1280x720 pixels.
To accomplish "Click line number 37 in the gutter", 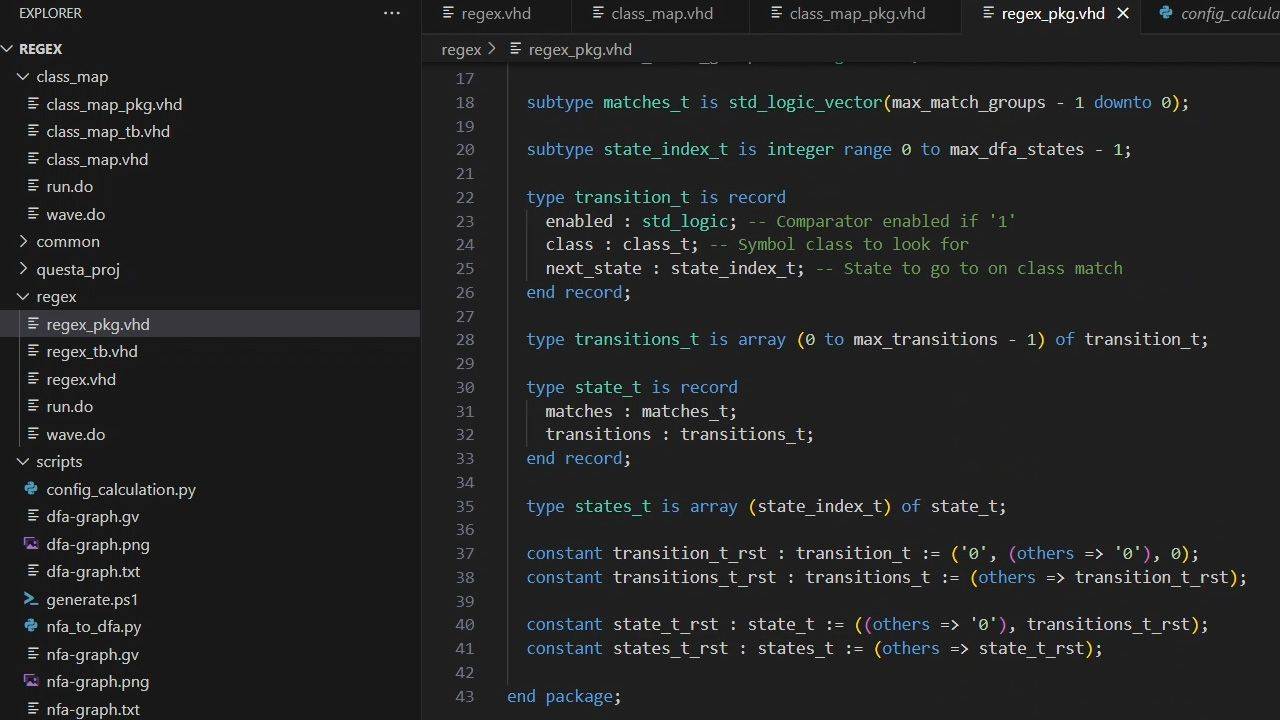I will point(464,553).
